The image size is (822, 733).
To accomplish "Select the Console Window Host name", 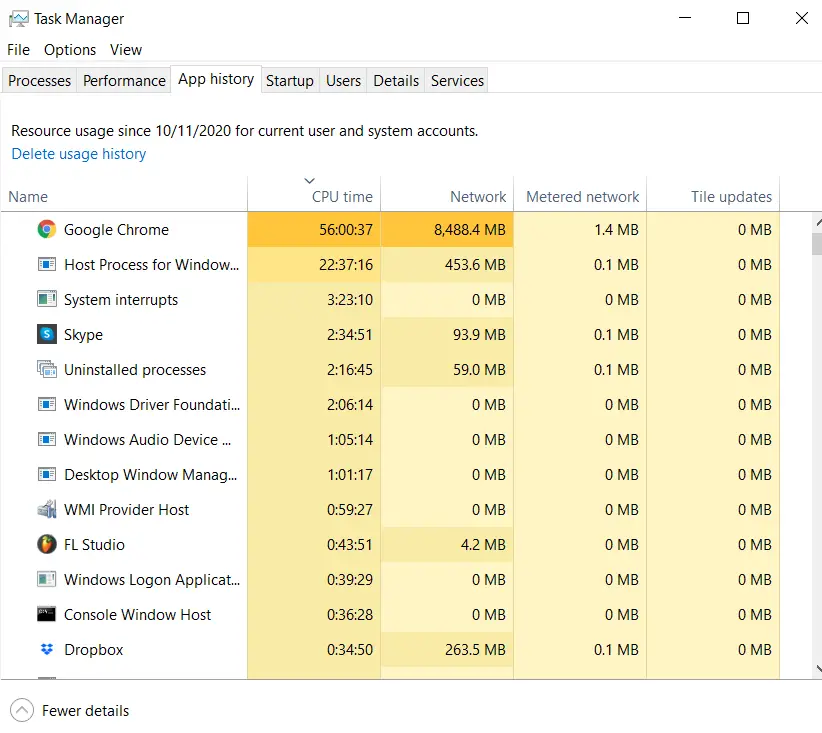I will [137, 615].
